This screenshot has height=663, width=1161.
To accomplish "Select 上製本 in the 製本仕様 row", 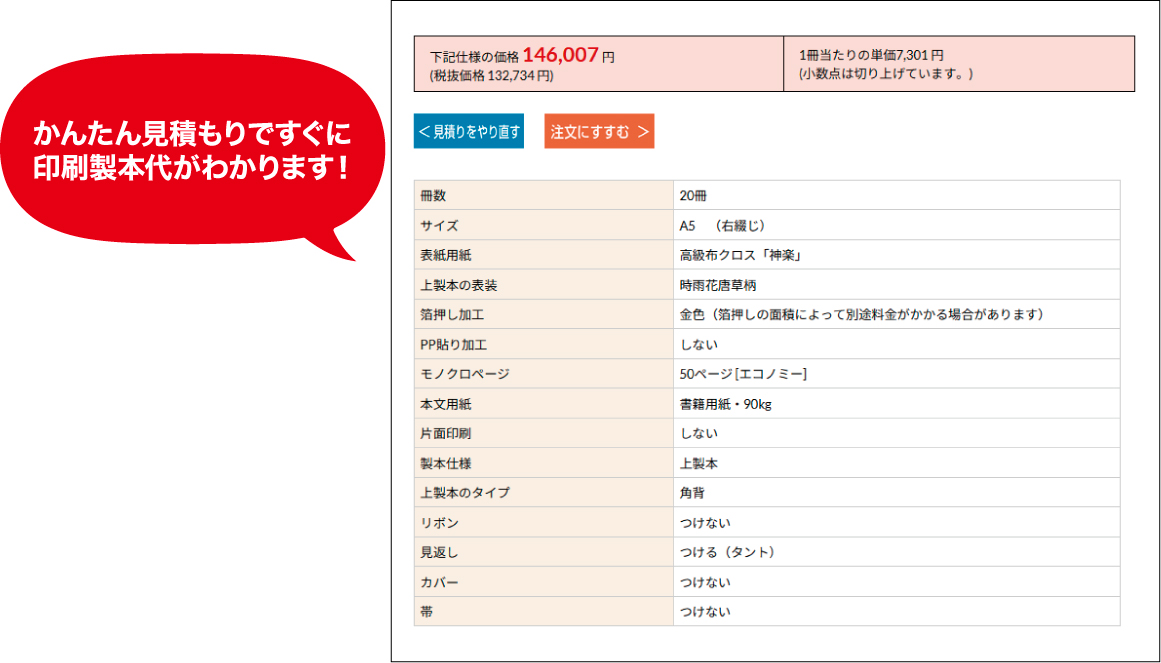I will pyautogui.click(x=698, y=463).
